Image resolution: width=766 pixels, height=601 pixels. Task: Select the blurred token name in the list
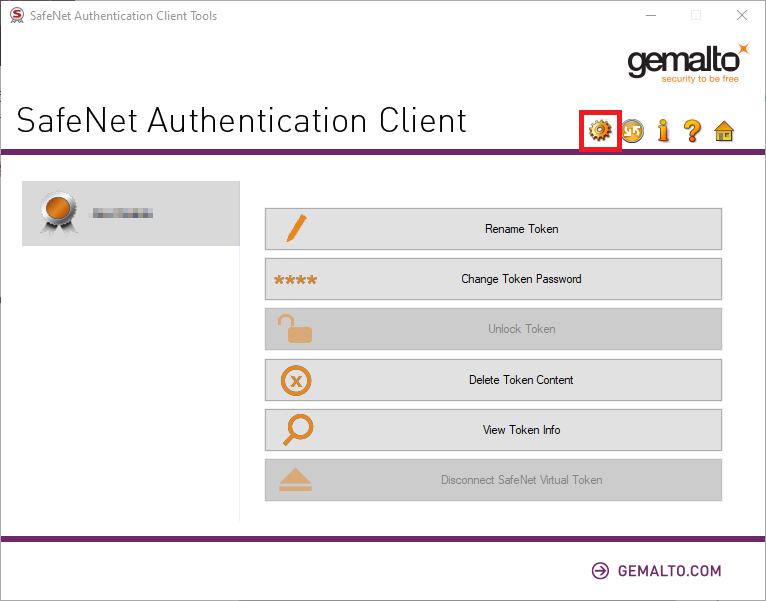pos(122,213)
